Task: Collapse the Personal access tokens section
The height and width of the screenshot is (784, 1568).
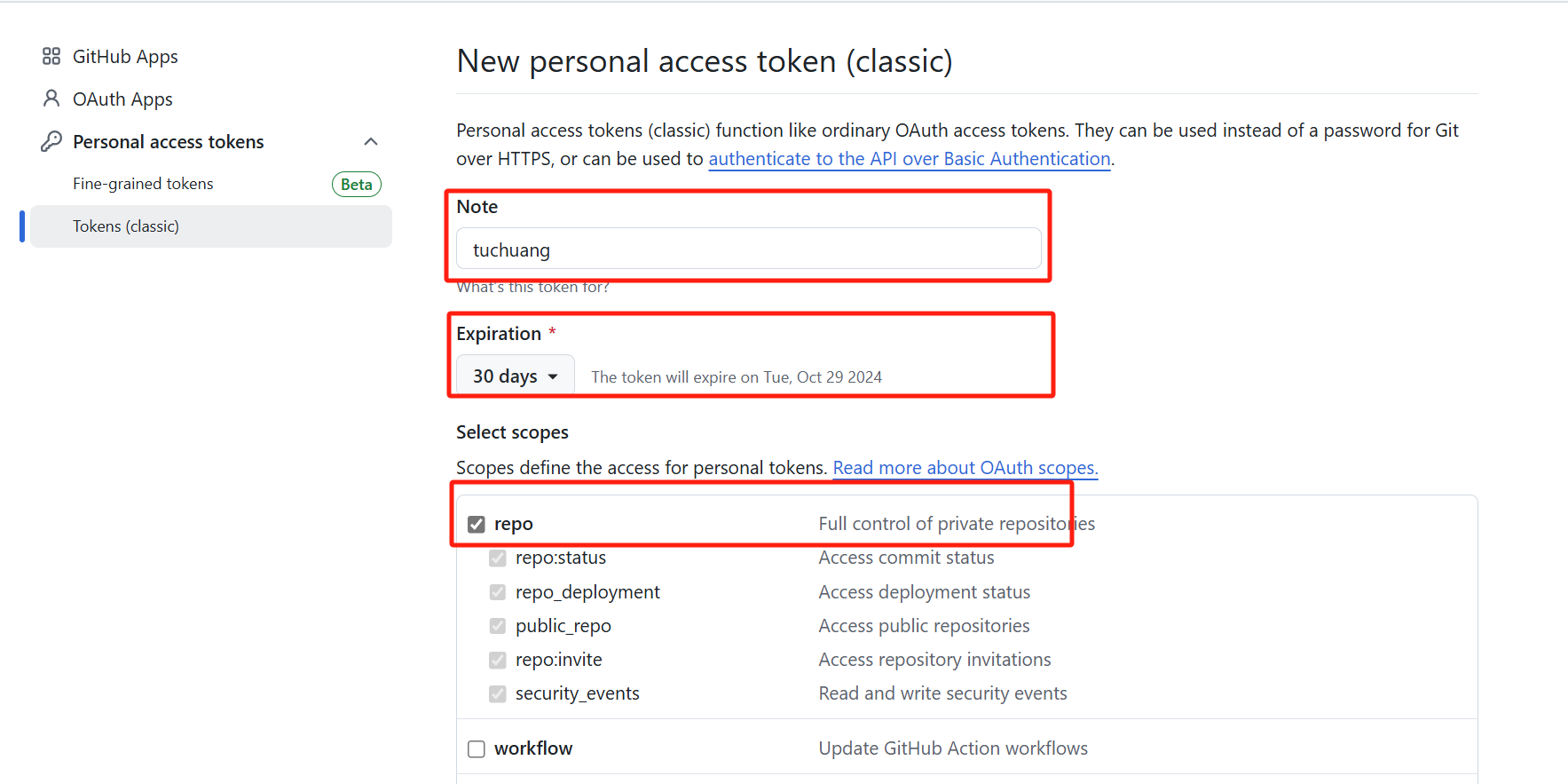Action: 371,142
